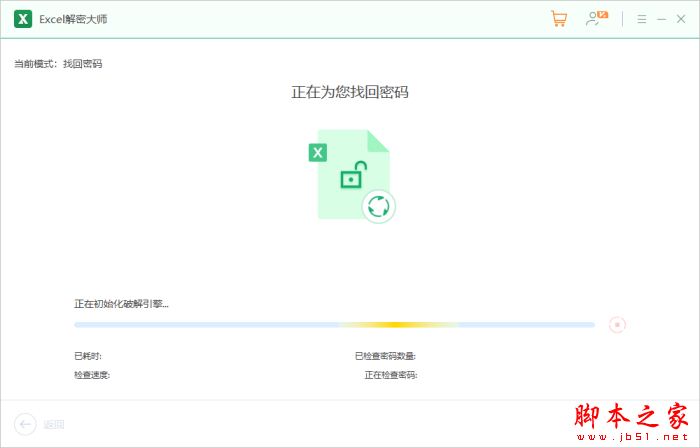The image size is (700, 448).
Task: Click the 返回 back label
Action: point(54,424)
